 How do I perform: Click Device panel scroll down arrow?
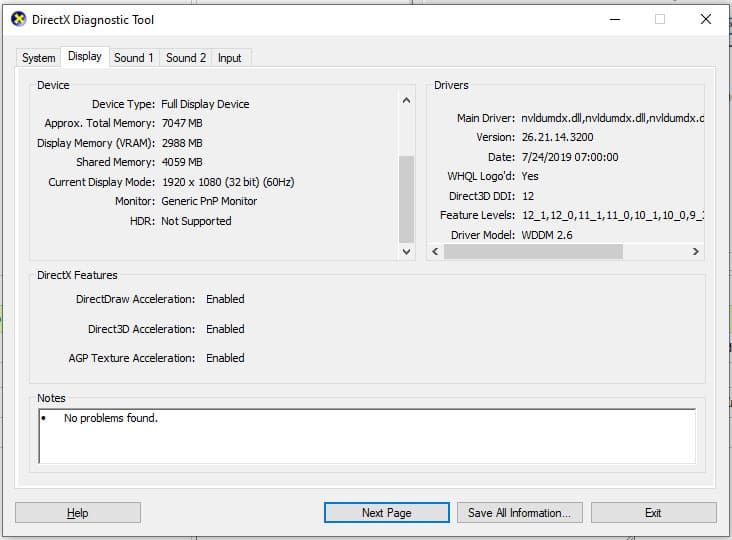coord(407,252)
